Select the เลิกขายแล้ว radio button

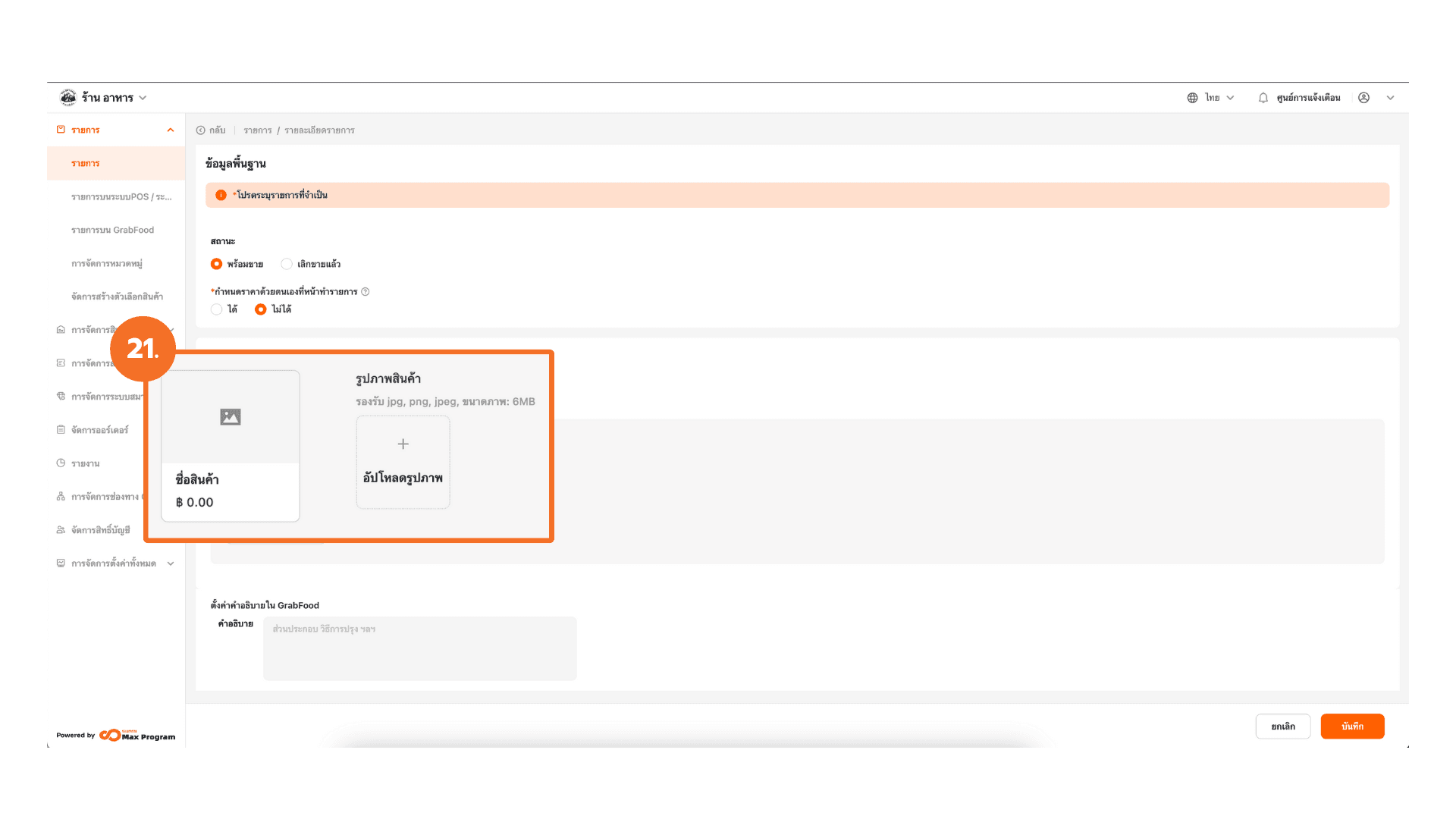(x=287, y=264)
